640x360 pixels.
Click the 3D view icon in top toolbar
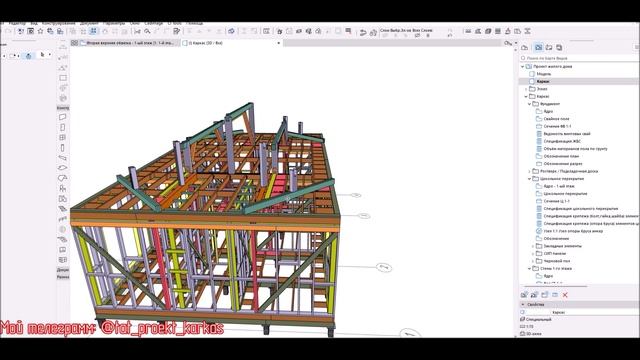[x=231, y=31]
